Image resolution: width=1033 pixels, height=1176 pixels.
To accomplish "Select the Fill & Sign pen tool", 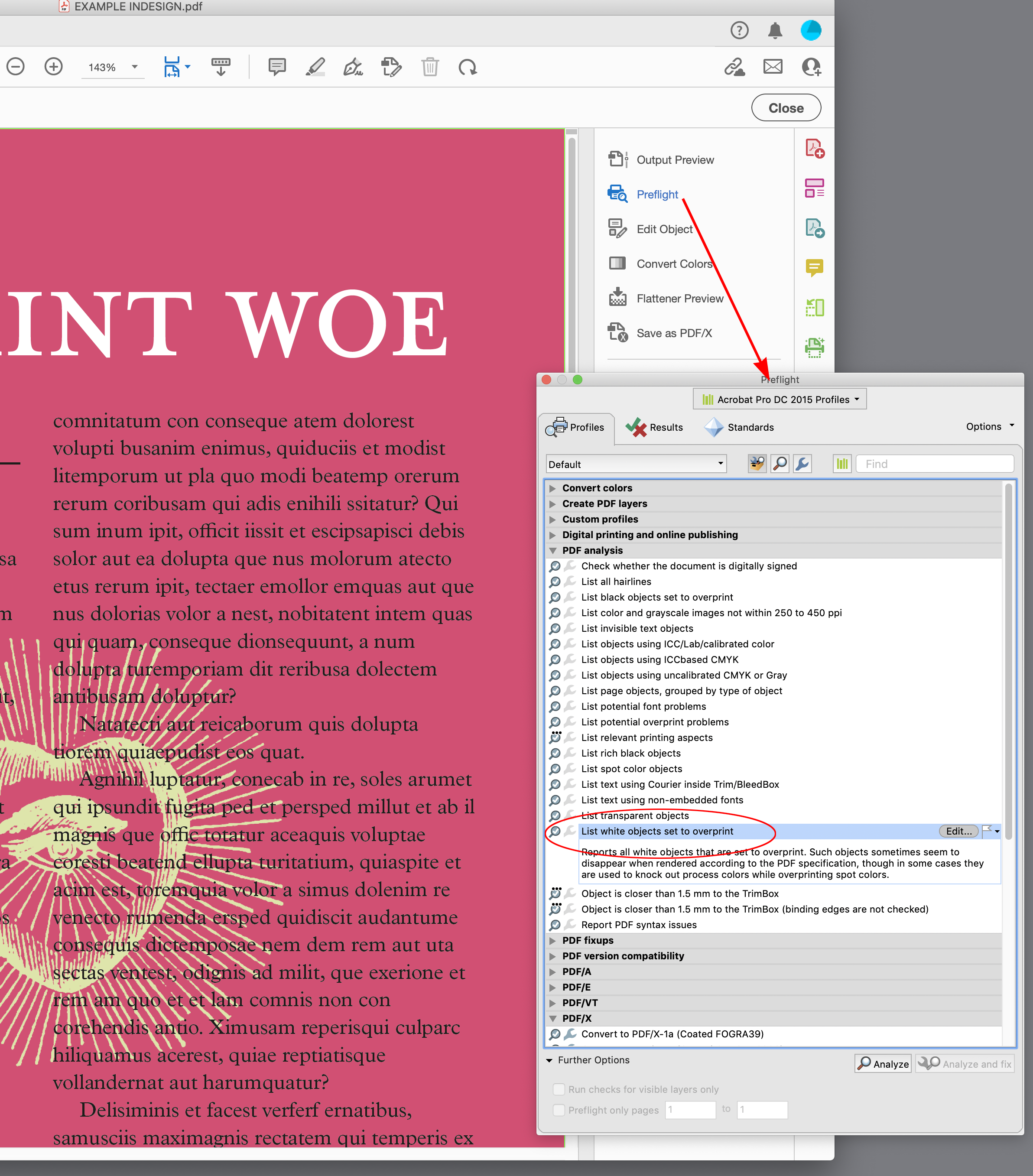I will coord(353,67).
